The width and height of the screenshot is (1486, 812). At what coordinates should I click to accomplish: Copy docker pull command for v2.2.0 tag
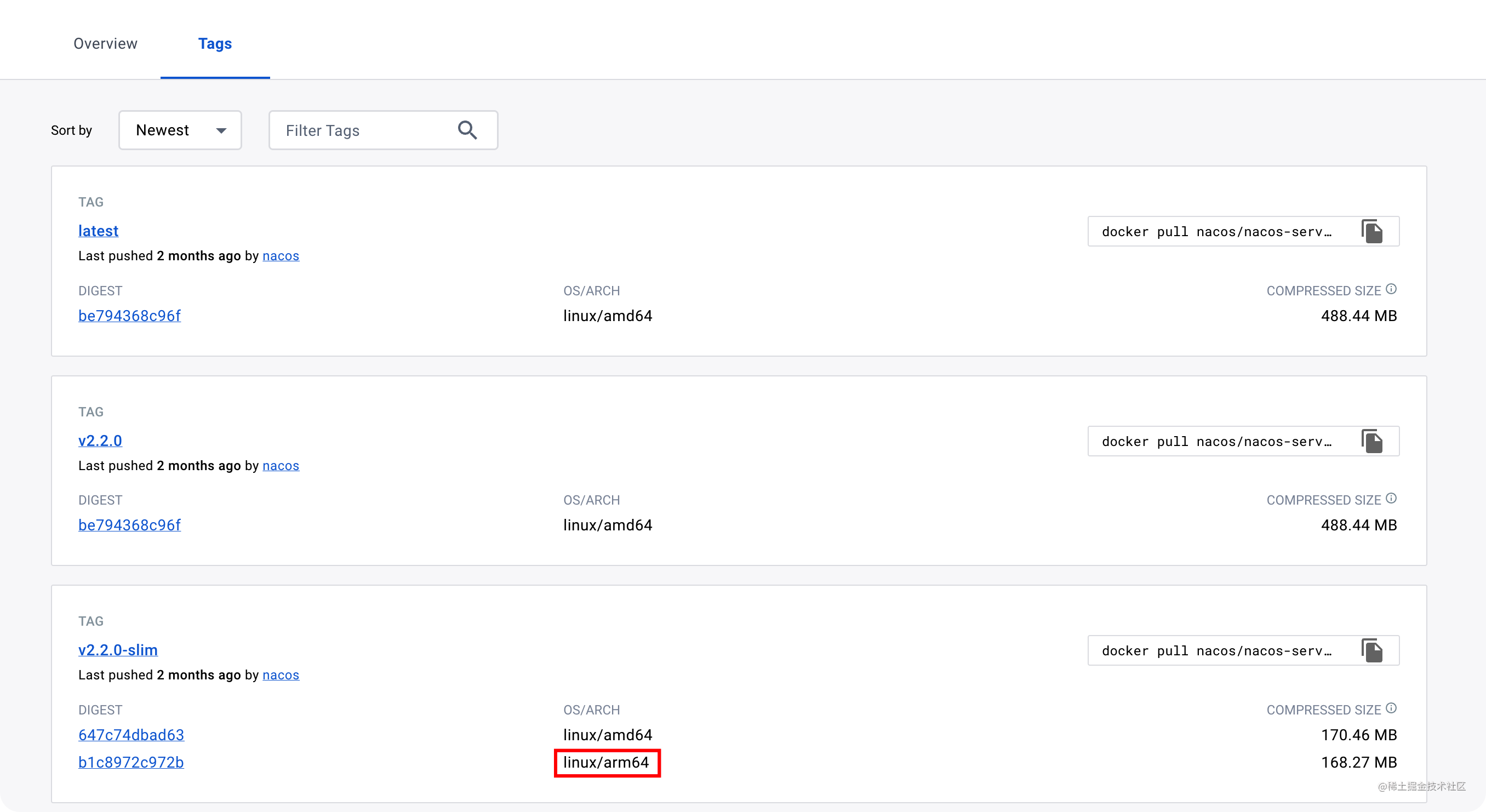(1372, 441)
